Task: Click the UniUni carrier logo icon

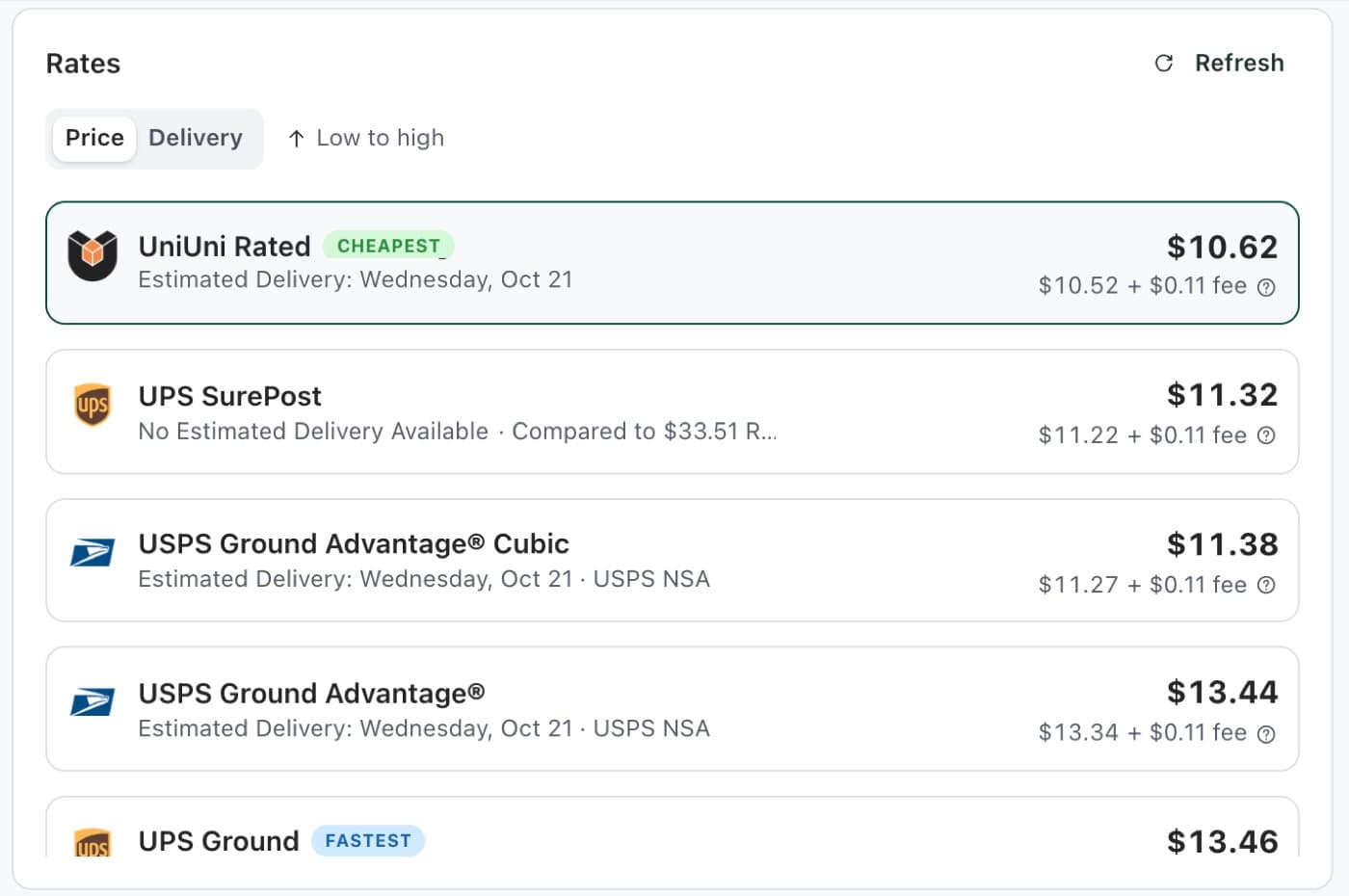Action: point(93,255)
